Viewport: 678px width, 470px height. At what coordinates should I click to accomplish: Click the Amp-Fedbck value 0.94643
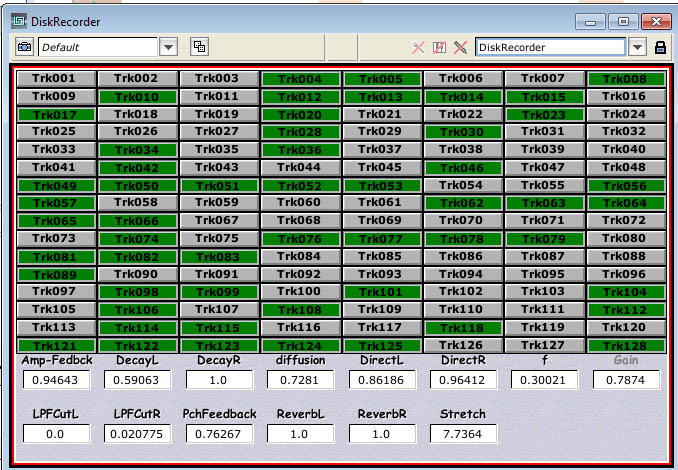[x=56, y=380]
